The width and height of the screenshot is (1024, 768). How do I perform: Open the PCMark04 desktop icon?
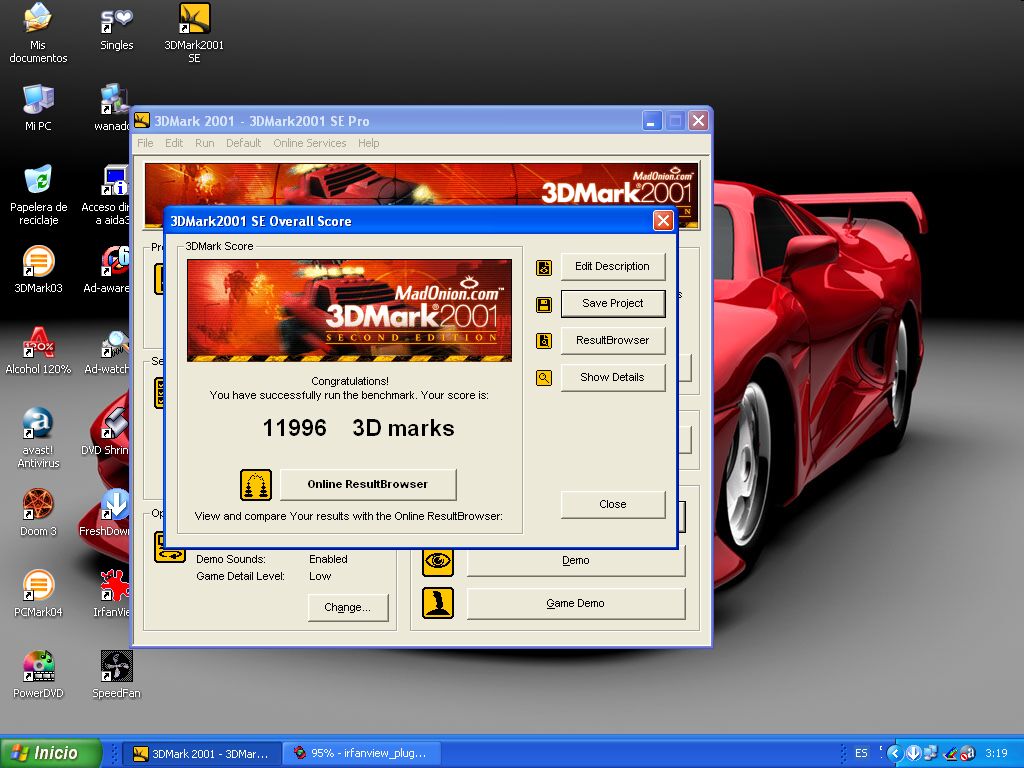point(38,587)
